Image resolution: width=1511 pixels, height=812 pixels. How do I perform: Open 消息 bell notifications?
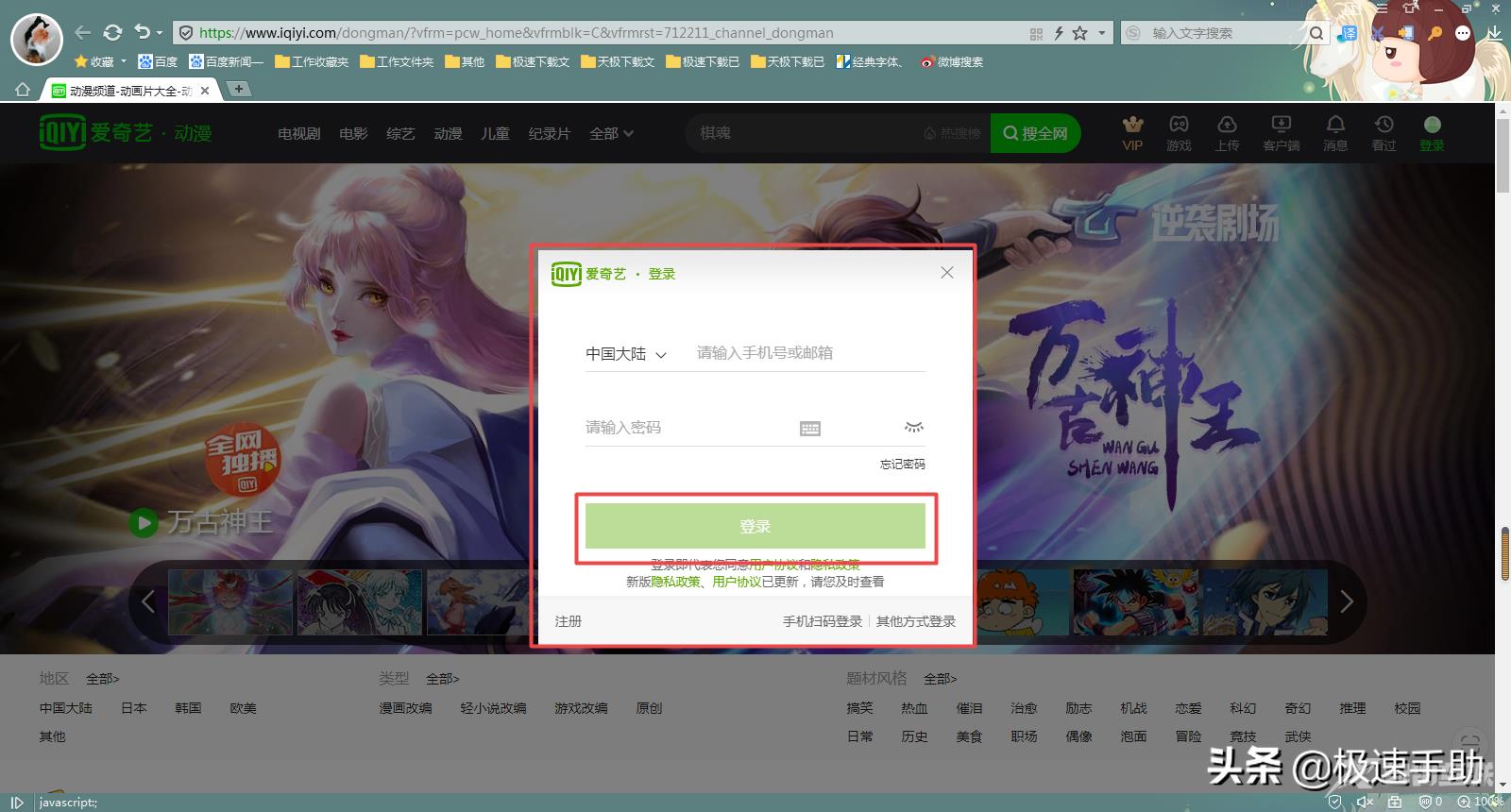pyautogui.click(x=1335, y=125)
